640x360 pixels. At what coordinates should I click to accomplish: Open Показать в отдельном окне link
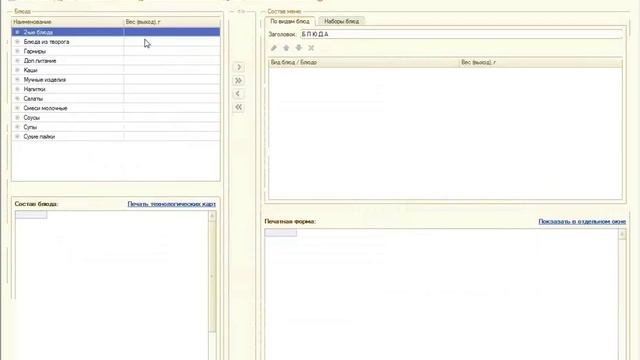(x=582, y=221)
